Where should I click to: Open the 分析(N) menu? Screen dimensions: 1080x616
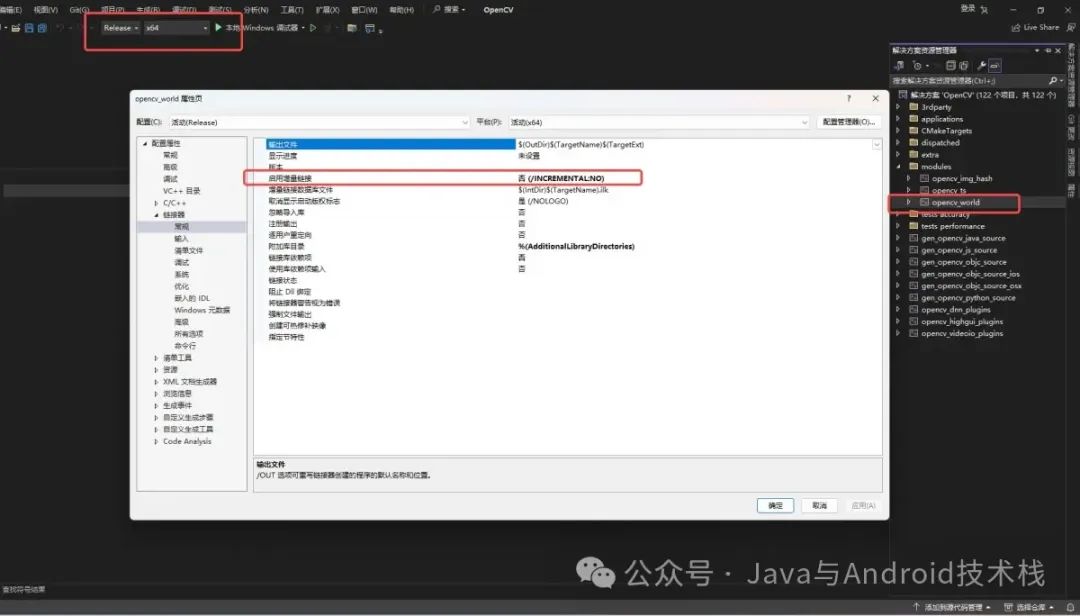point(256,10)
